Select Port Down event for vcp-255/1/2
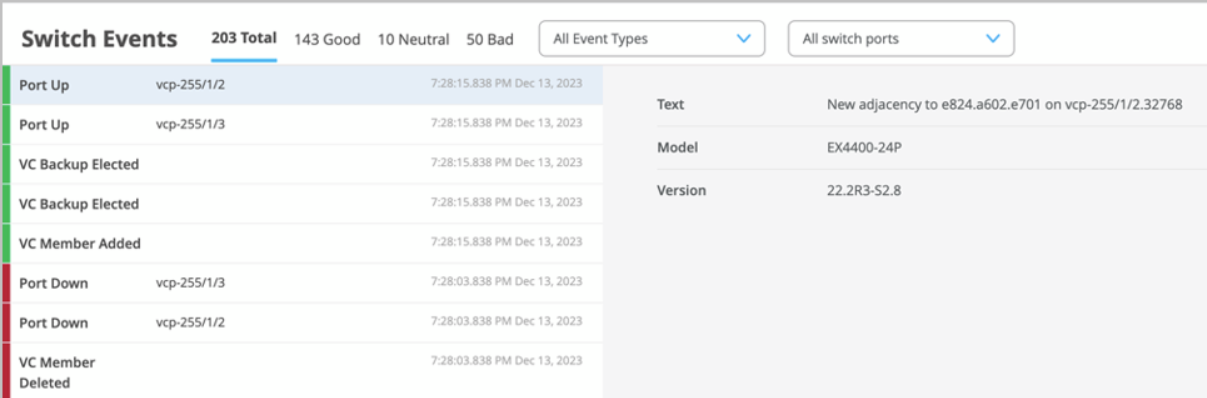The width and height of the screenshot is (1207, 398). pos(301,323)
